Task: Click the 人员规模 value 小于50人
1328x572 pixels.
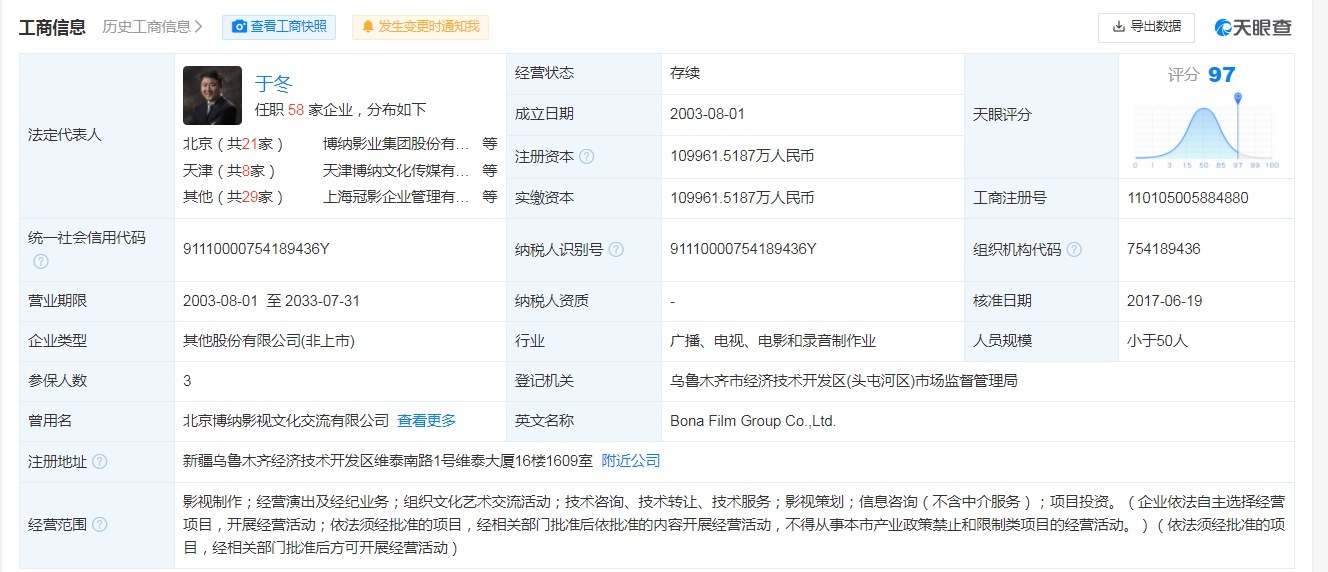Action: tap(1157, 341)
